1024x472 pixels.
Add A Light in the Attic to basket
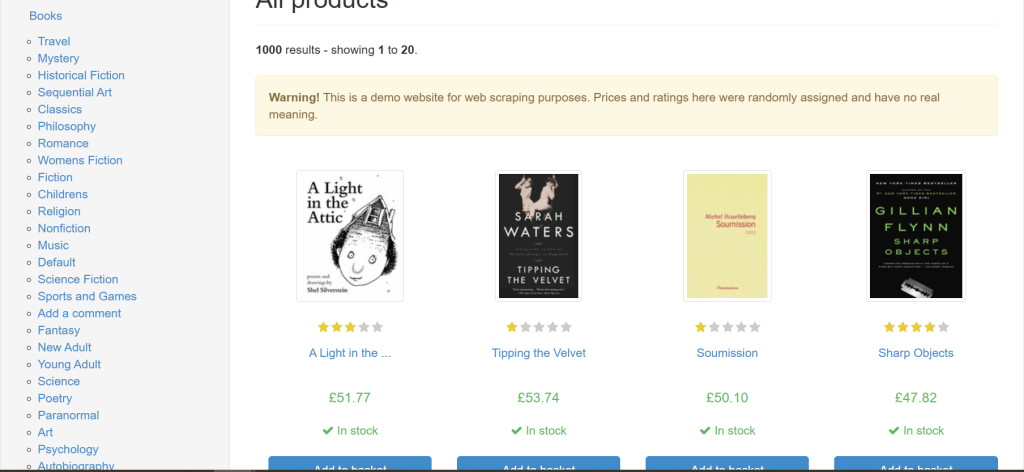(350, 465)
